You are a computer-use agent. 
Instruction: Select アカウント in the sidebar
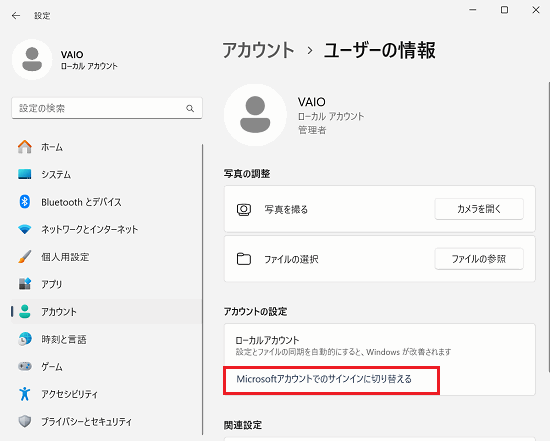click(x=107, y=312)
